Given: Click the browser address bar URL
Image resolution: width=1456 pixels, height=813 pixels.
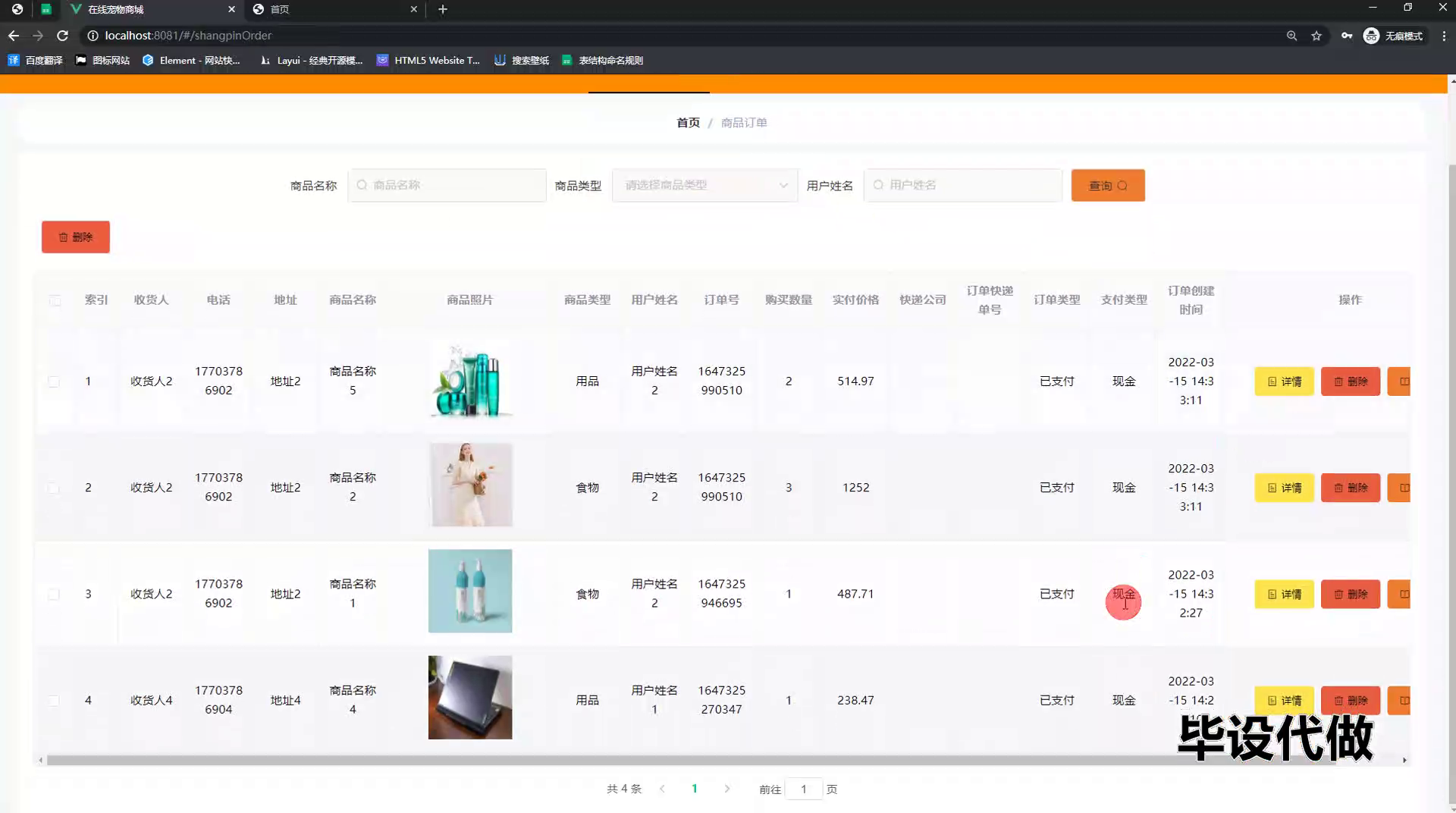Looking at the screenshot, I should click(188, 36).
